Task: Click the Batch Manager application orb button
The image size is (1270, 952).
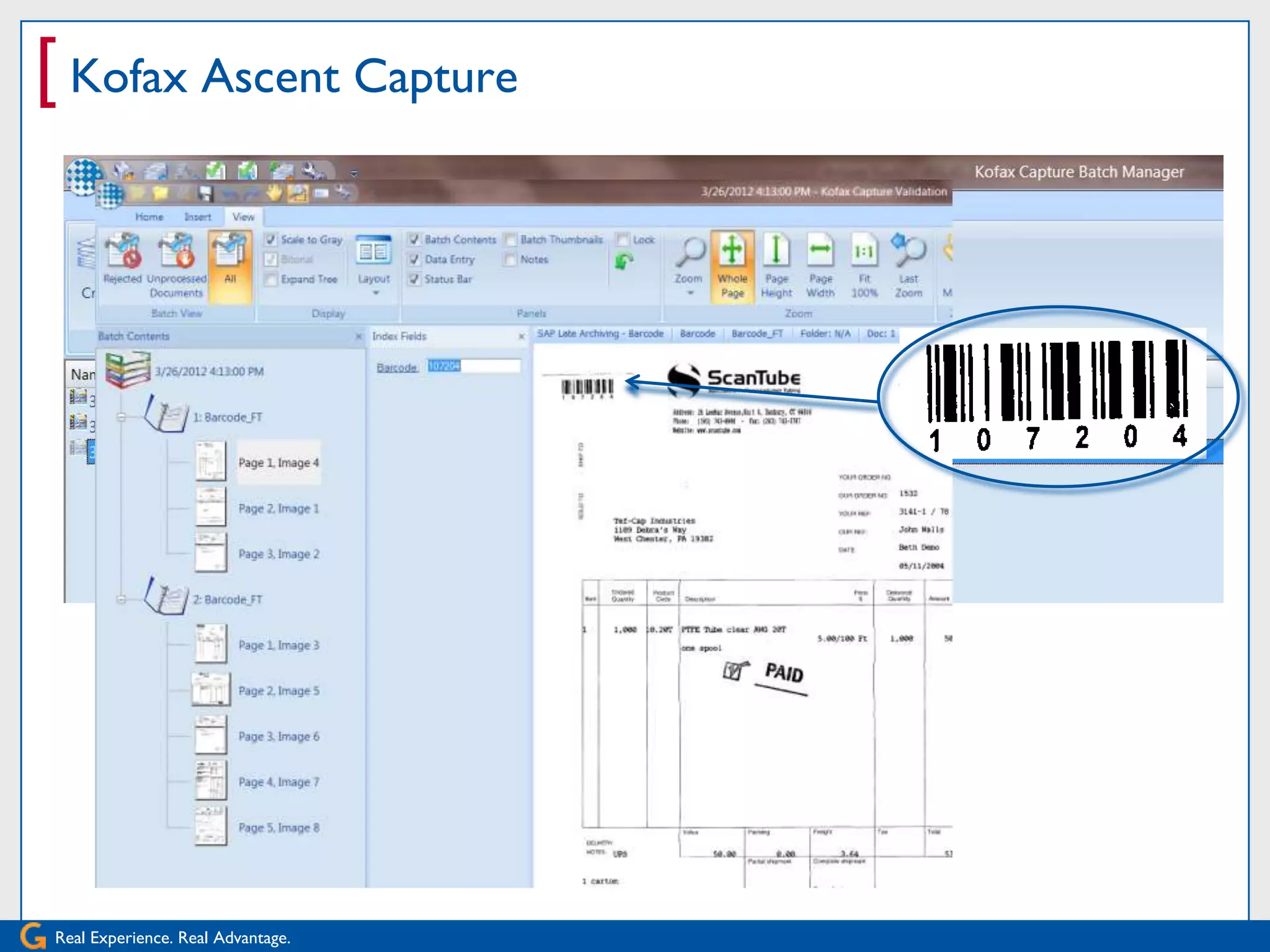Action: [x=84, y=177]
